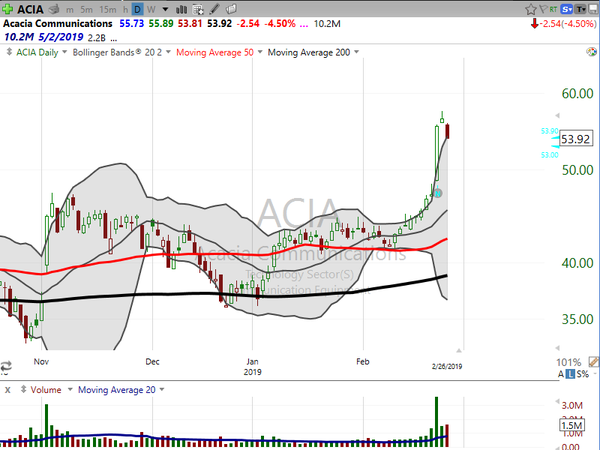Click the flag icon in header
Image resolution: width=600 pixels, height=450 pixels.
(542, 9)
